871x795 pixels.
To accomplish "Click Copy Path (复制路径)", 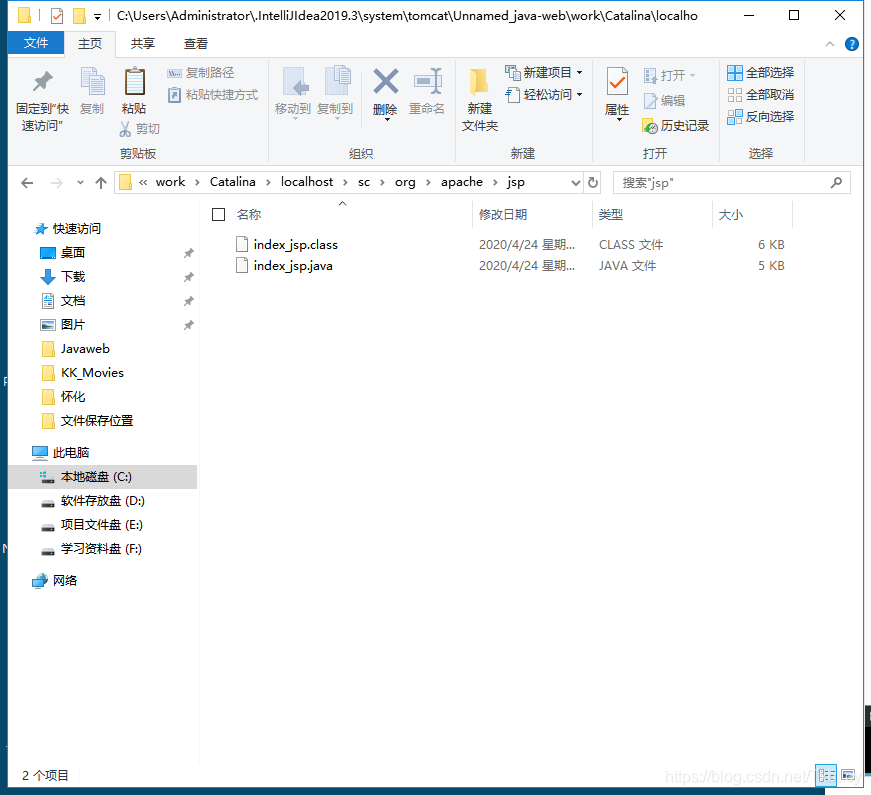I will (201, 73).
